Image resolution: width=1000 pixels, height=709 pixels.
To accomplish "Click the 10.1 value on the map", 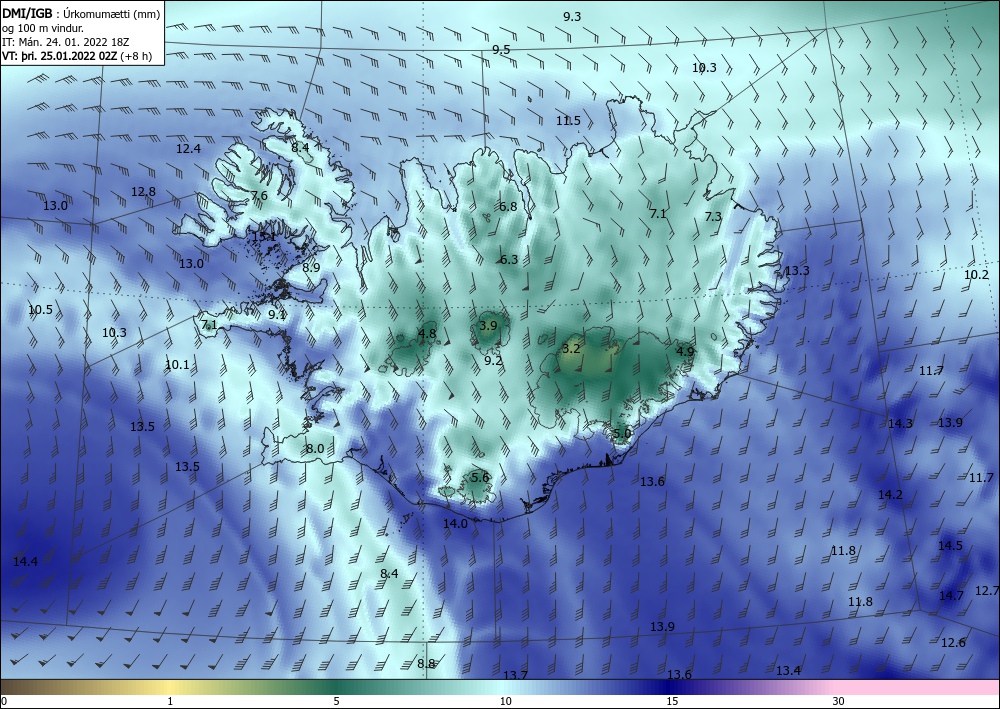I will (x=177, y=365).
